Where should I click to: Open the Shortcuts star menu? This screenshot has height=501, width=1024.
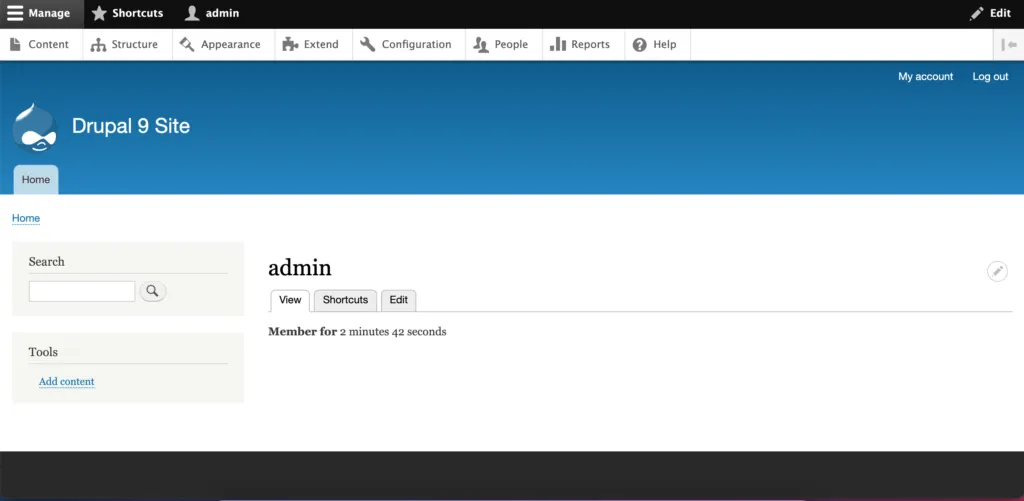coord(127,13)
